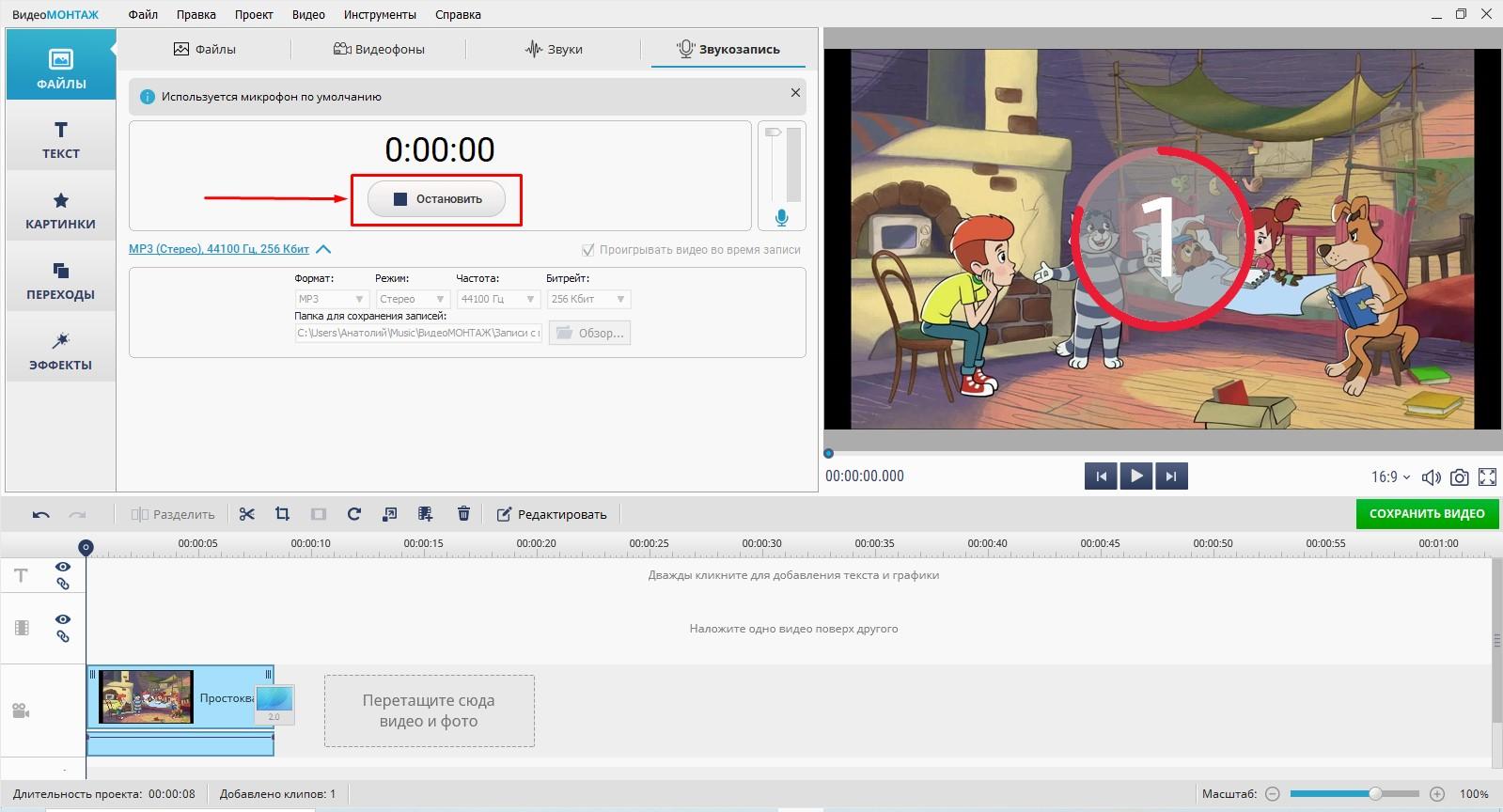
Task: Select the crop tool
Action: pos(282,514)
